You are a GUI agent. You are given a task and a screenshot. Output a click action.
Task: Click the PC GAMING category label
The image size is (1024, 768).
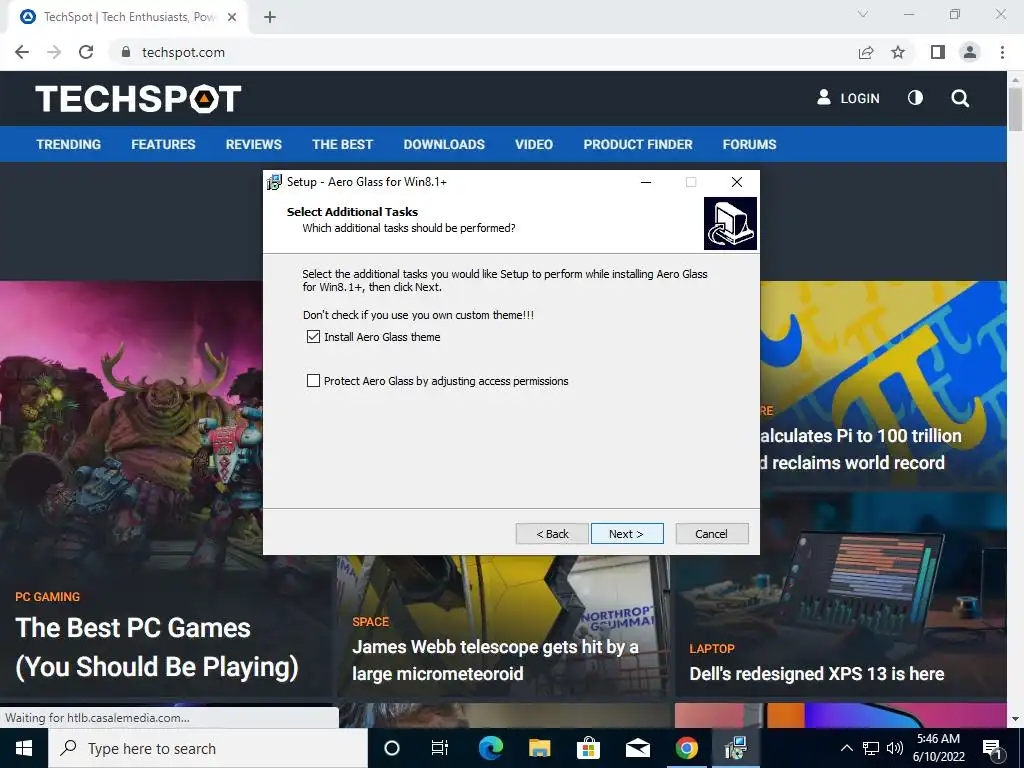click(x=48, y=597)
